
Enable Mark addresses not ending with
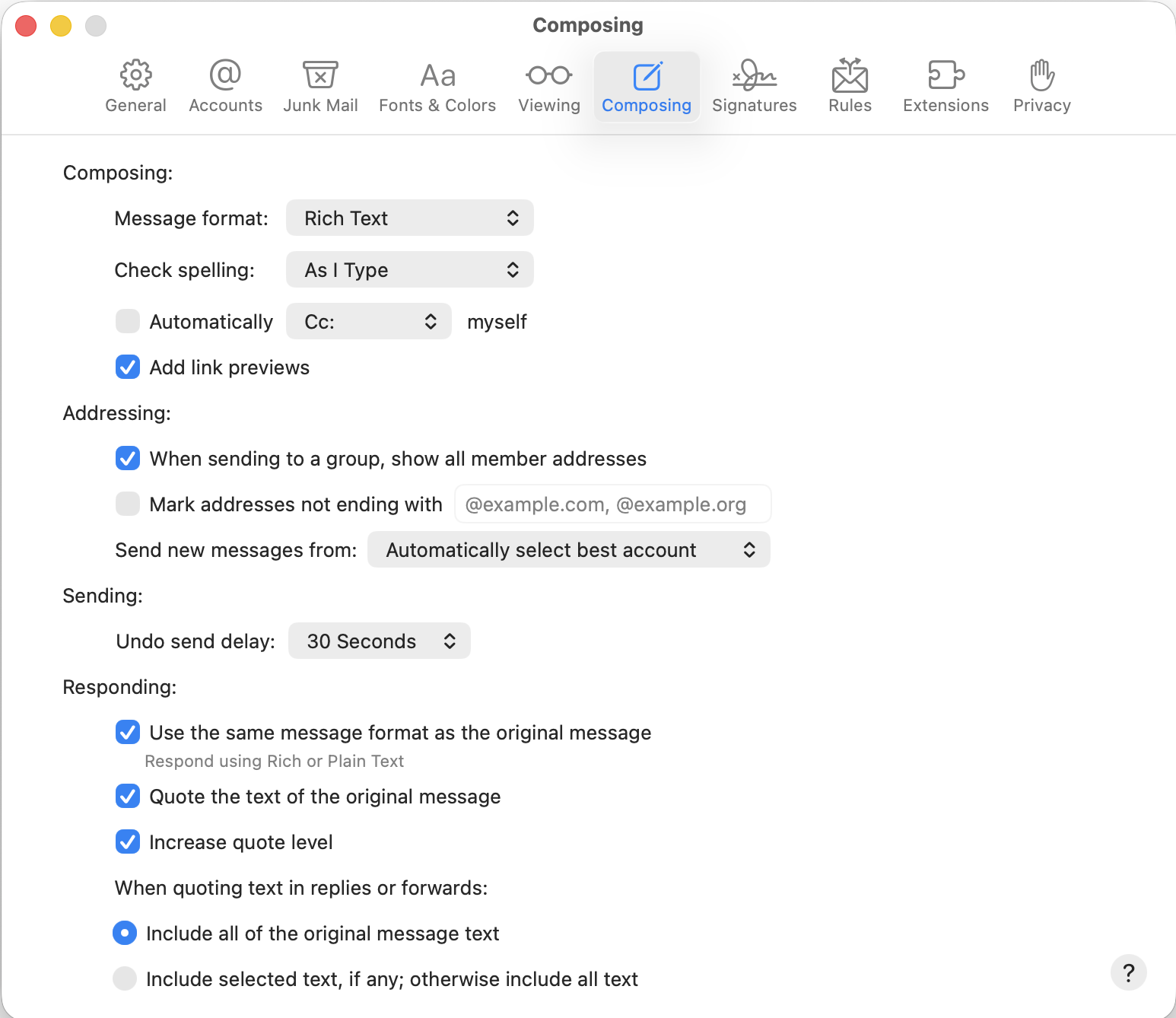click(x=128, y=504)
